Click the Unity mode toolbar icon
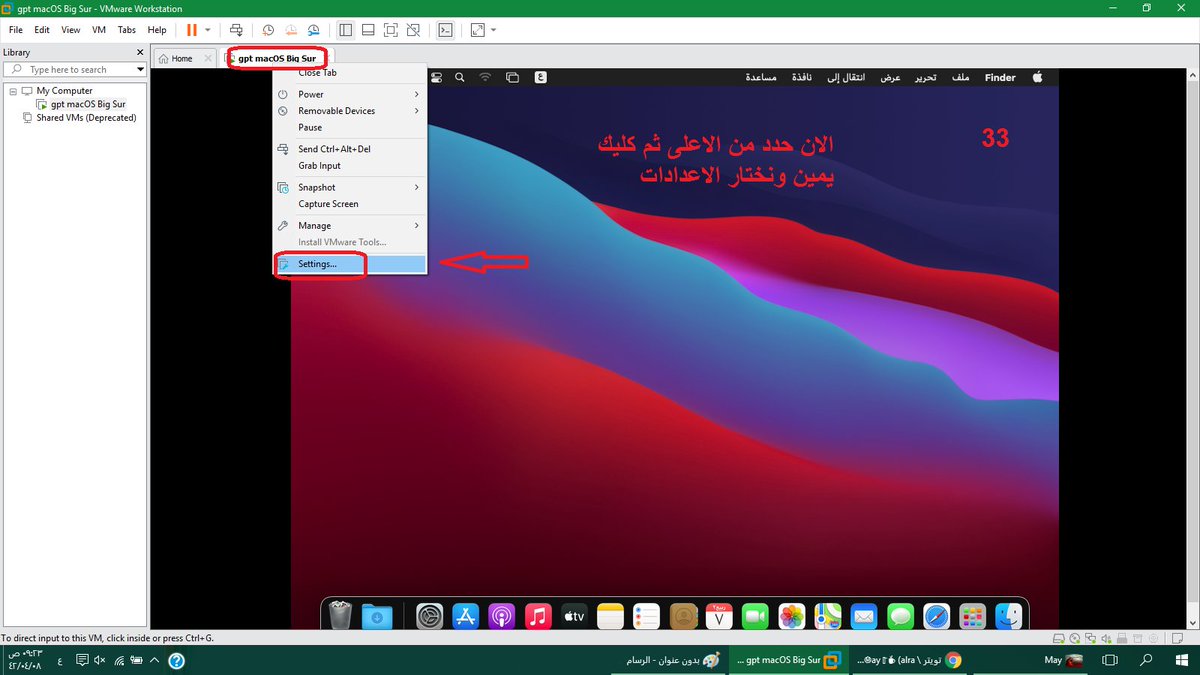1200x675 pixels. pos(414,30)
